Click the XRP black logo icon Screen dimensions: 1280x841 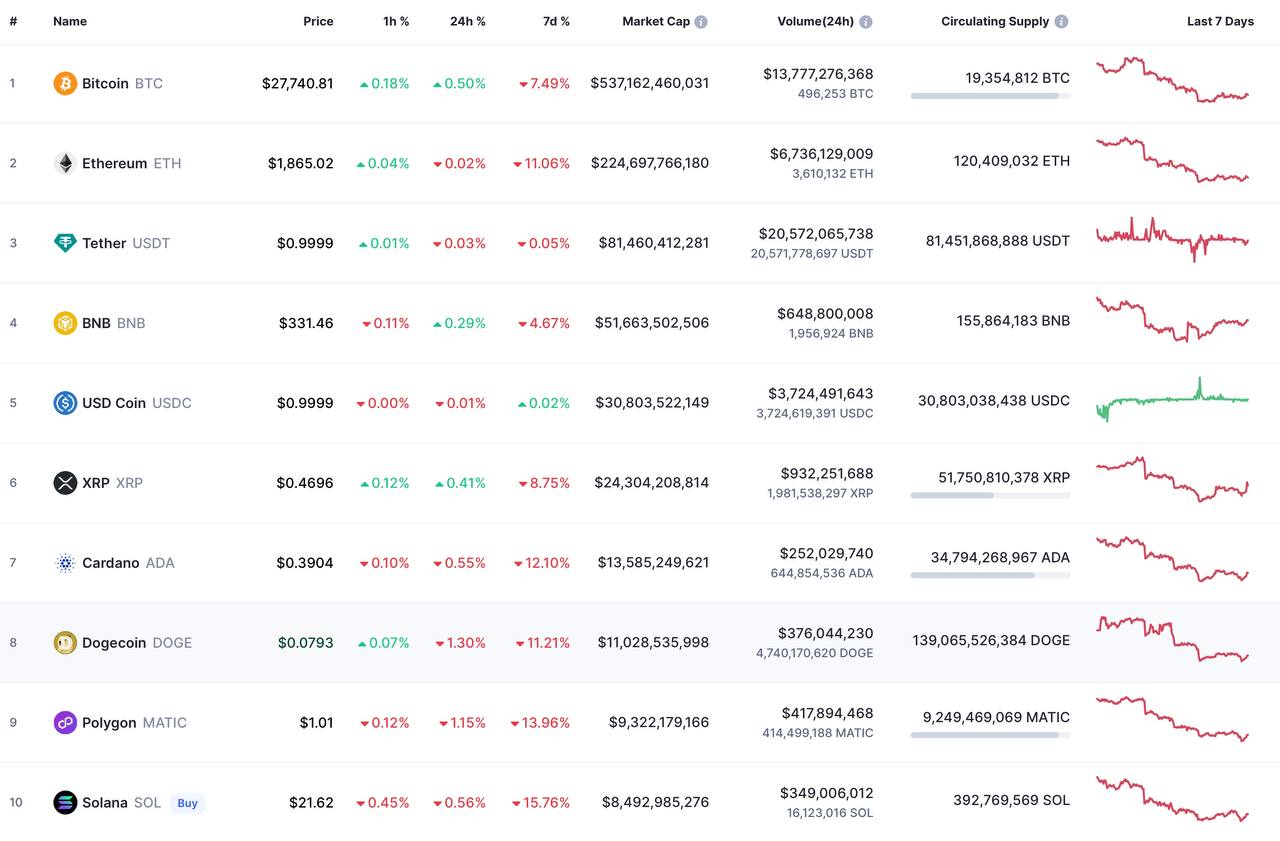65,483
